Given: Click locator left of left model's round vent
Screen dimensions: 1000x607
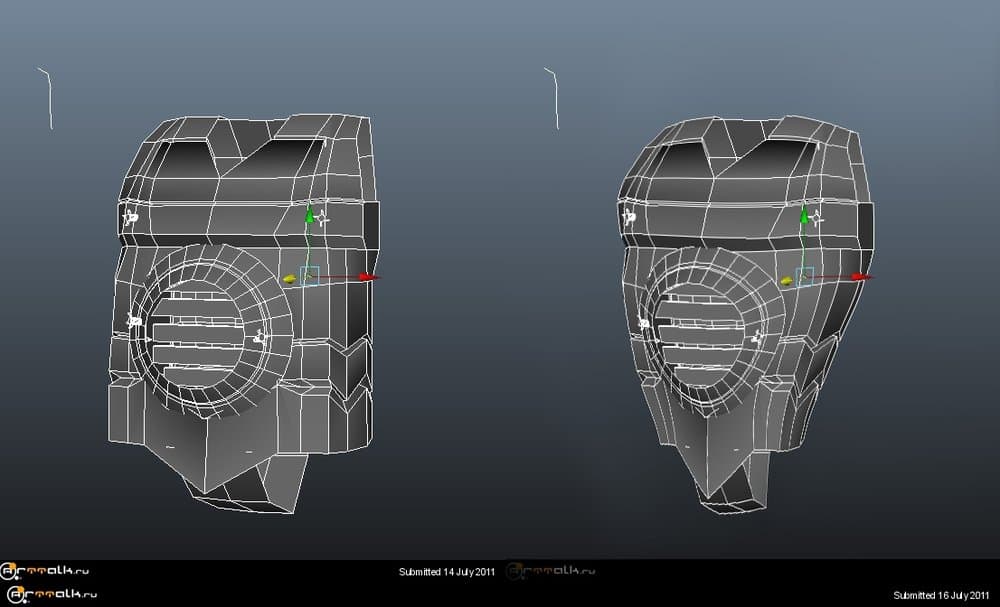Looking at the screenshot, I should [132, 321].
